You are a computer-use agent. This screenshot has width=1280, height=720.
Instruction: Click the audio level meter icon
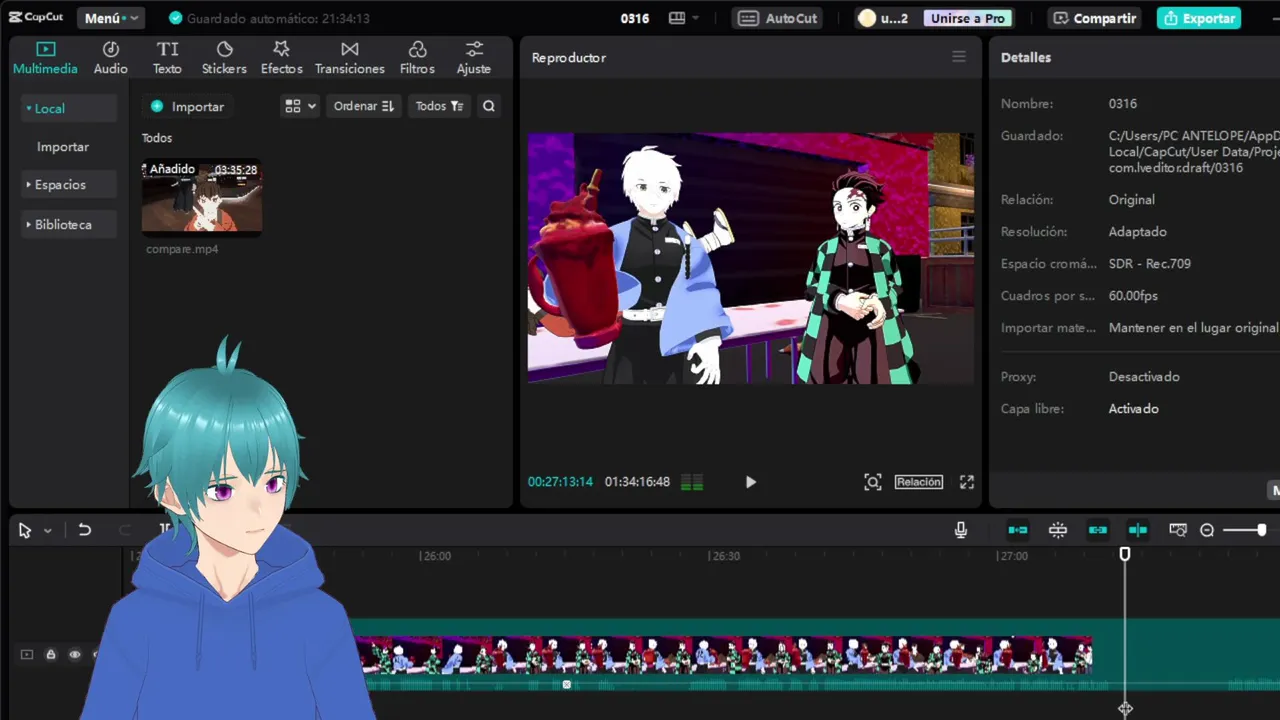pos(691,482)
